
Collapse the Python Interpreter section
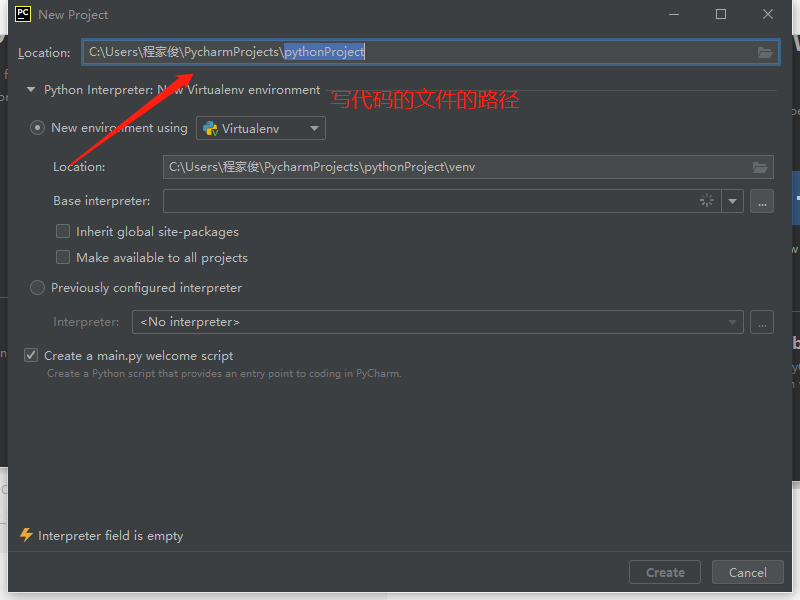point(31,90)
